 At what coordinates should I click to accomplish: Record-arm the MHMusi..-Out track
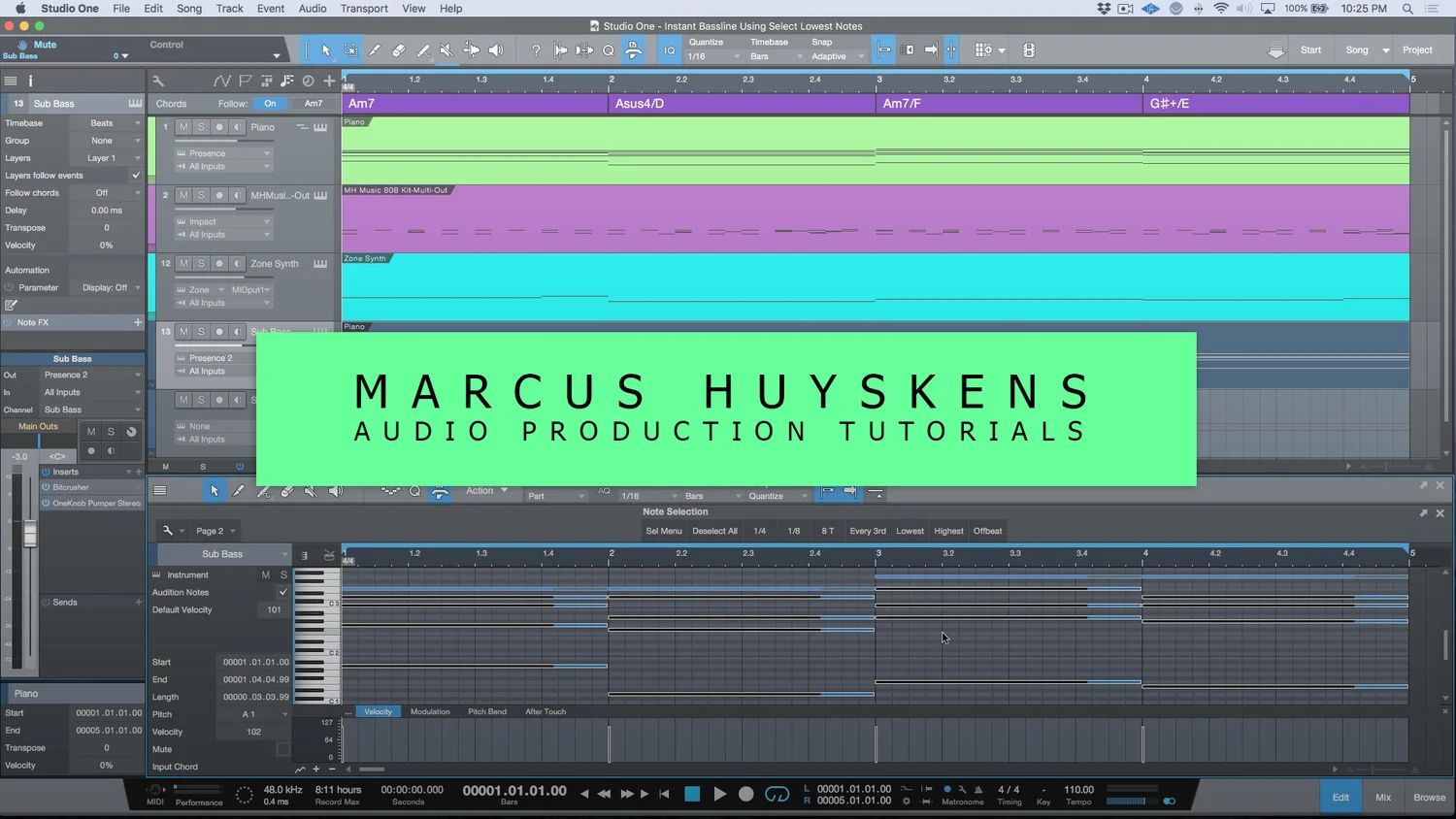coord(219,195)
